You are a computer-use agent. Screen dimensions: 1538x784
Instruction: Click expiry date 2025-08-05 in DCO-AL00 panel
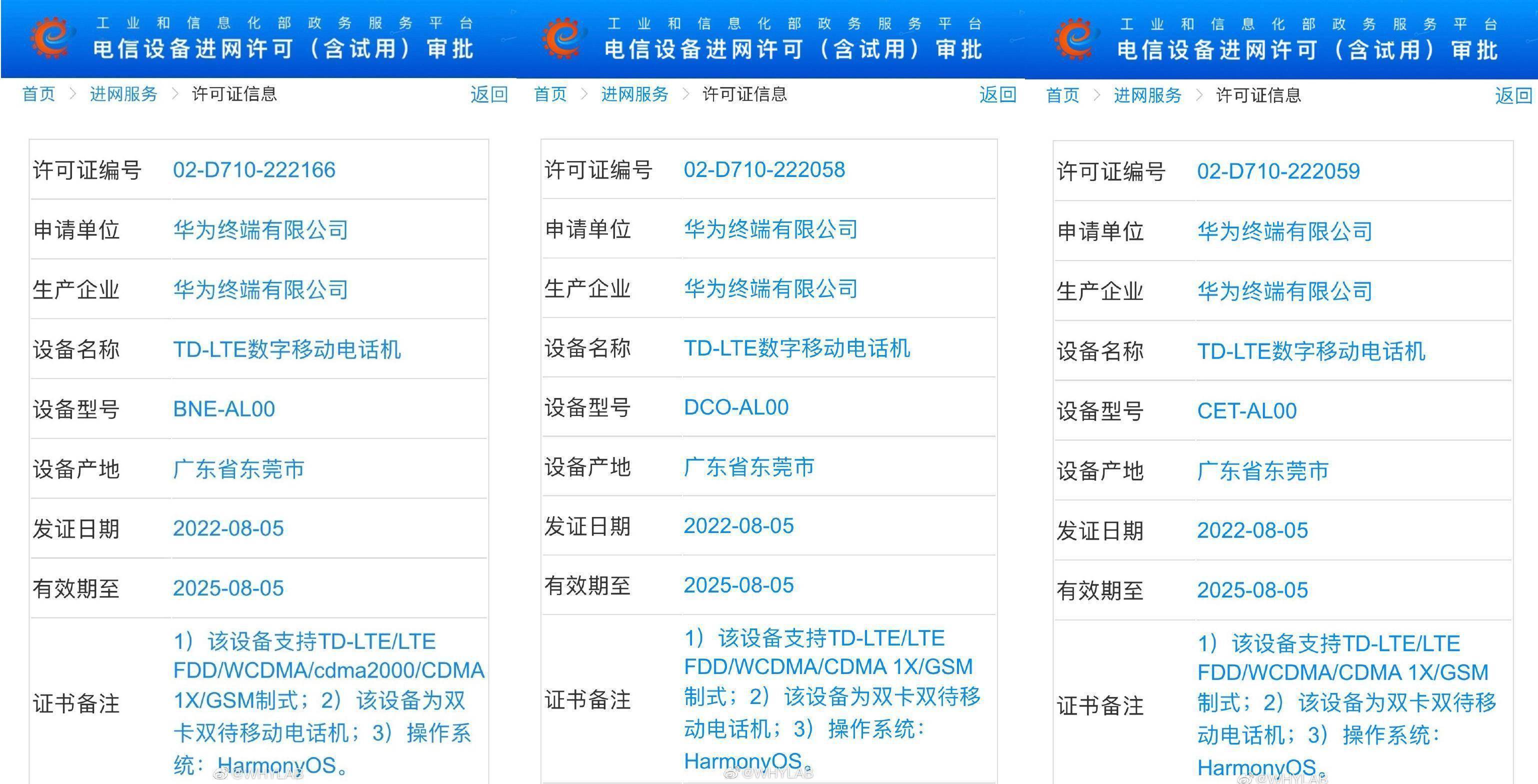click(x=739, y=585)
